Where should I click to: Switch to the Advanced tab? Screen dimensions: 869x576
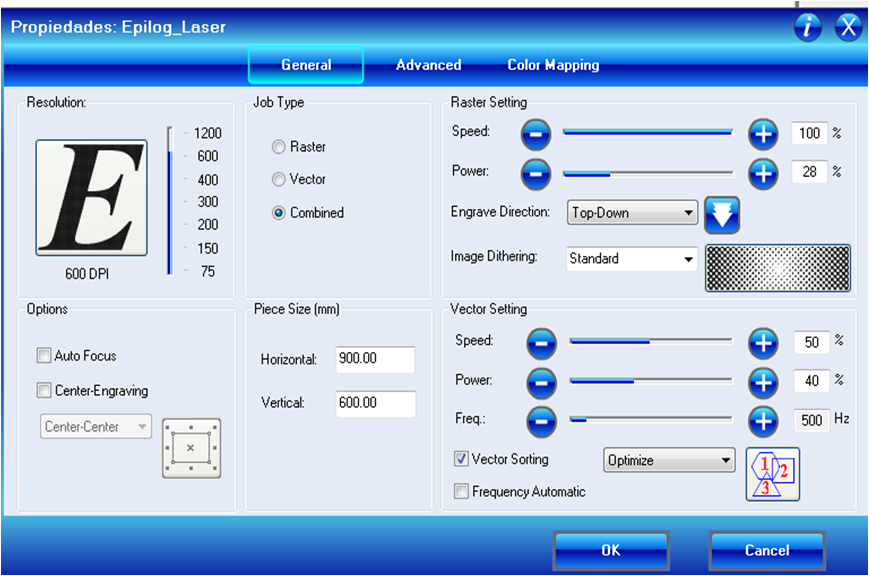(428, 65)
